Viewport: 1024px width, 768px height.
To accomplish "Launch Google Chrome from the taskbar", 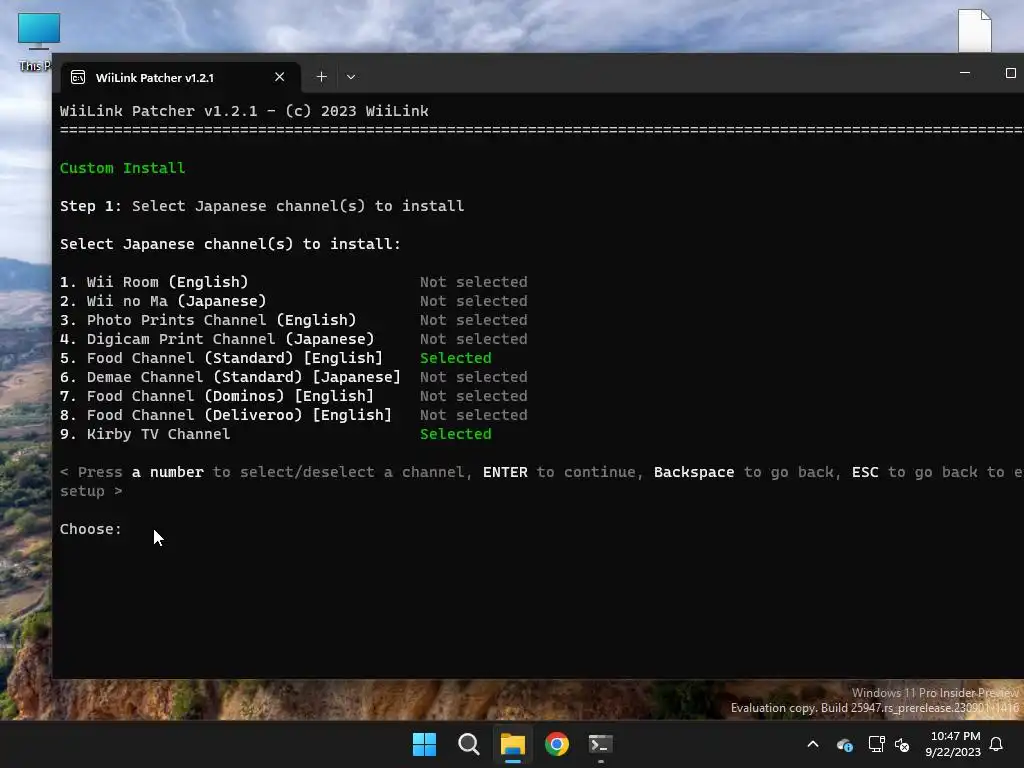I will click(x=556, y=744).
